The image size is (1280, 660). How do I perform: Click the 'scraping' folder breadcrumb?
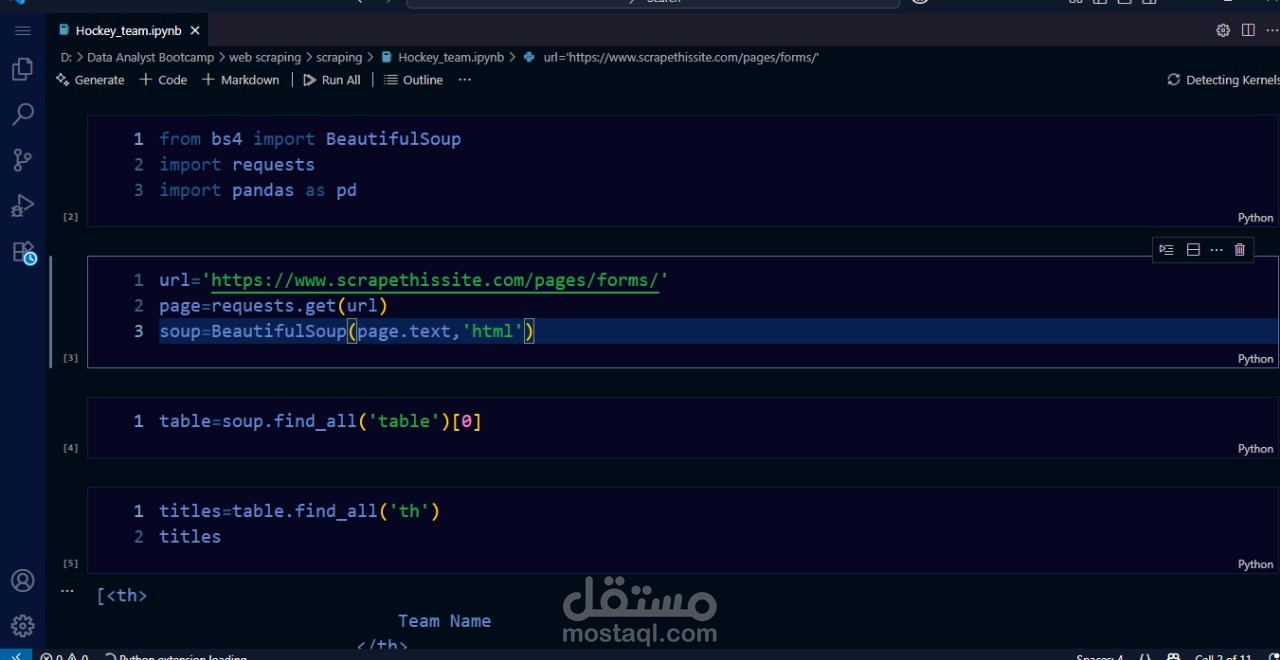339,57
